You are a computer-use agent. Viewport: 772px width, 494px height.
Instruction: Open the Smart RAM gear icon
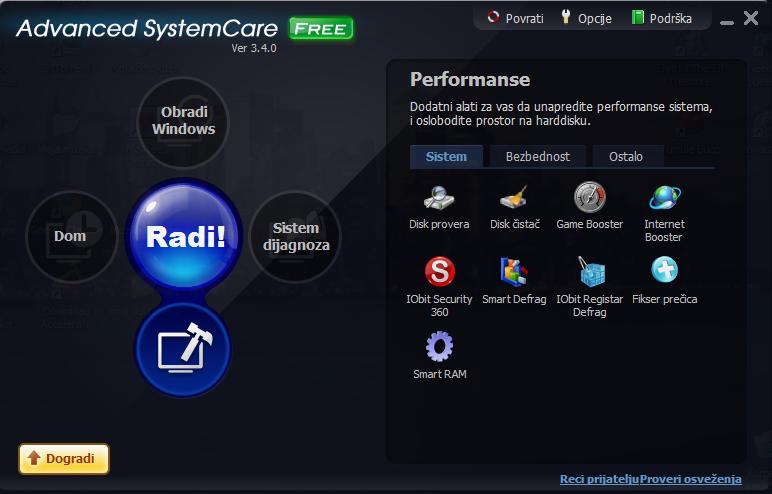439,346
